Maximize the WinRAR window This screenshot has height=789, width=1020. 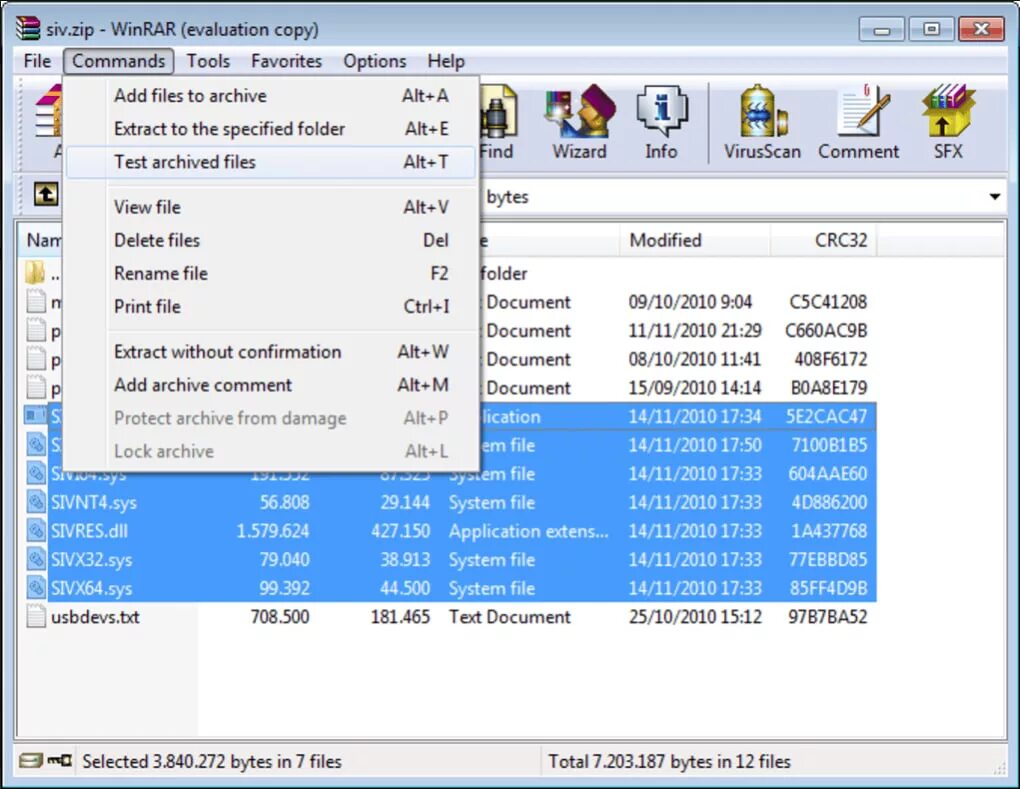[x=931, y=30]
